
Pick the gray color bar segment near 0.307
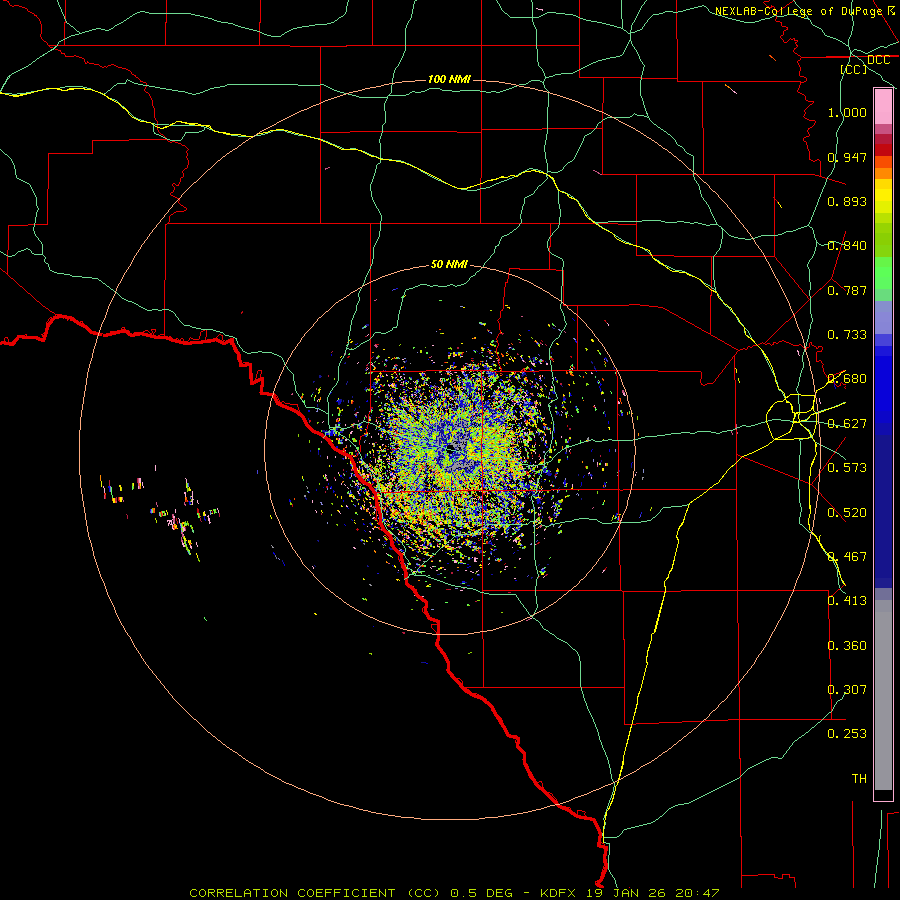[x=883, y=695]
